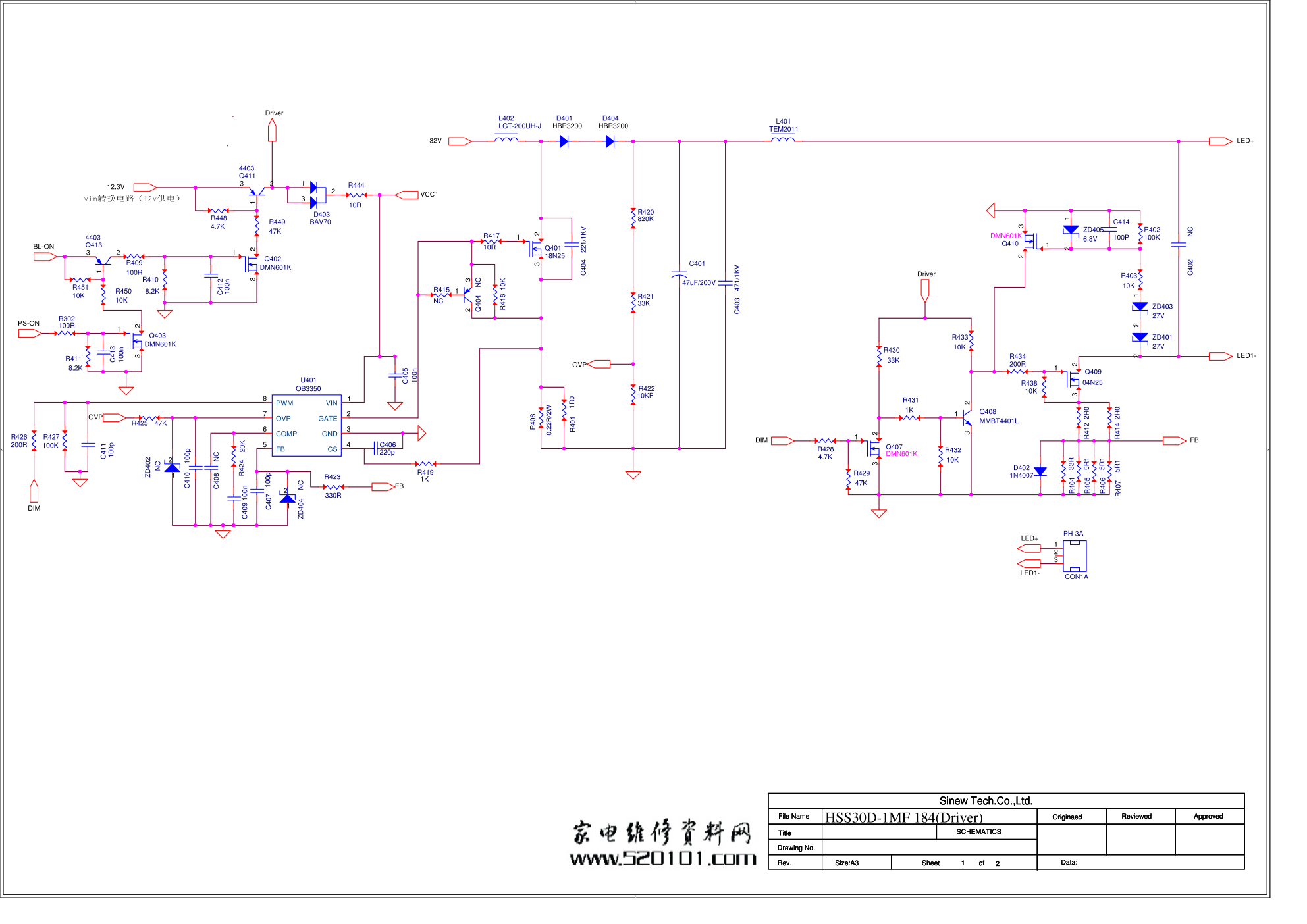Click Zener diode ZD401 27V
Screen dimensions: 1307x924
[x=1140, y=338]
